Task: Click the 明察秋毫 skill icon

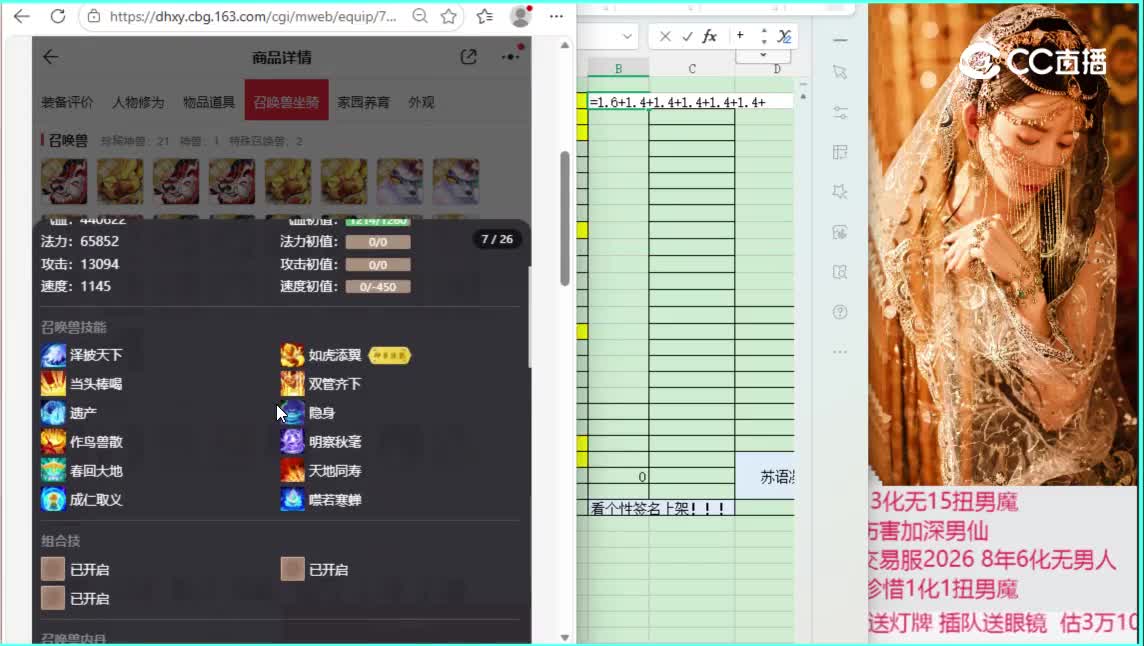Action: [293, 442]
